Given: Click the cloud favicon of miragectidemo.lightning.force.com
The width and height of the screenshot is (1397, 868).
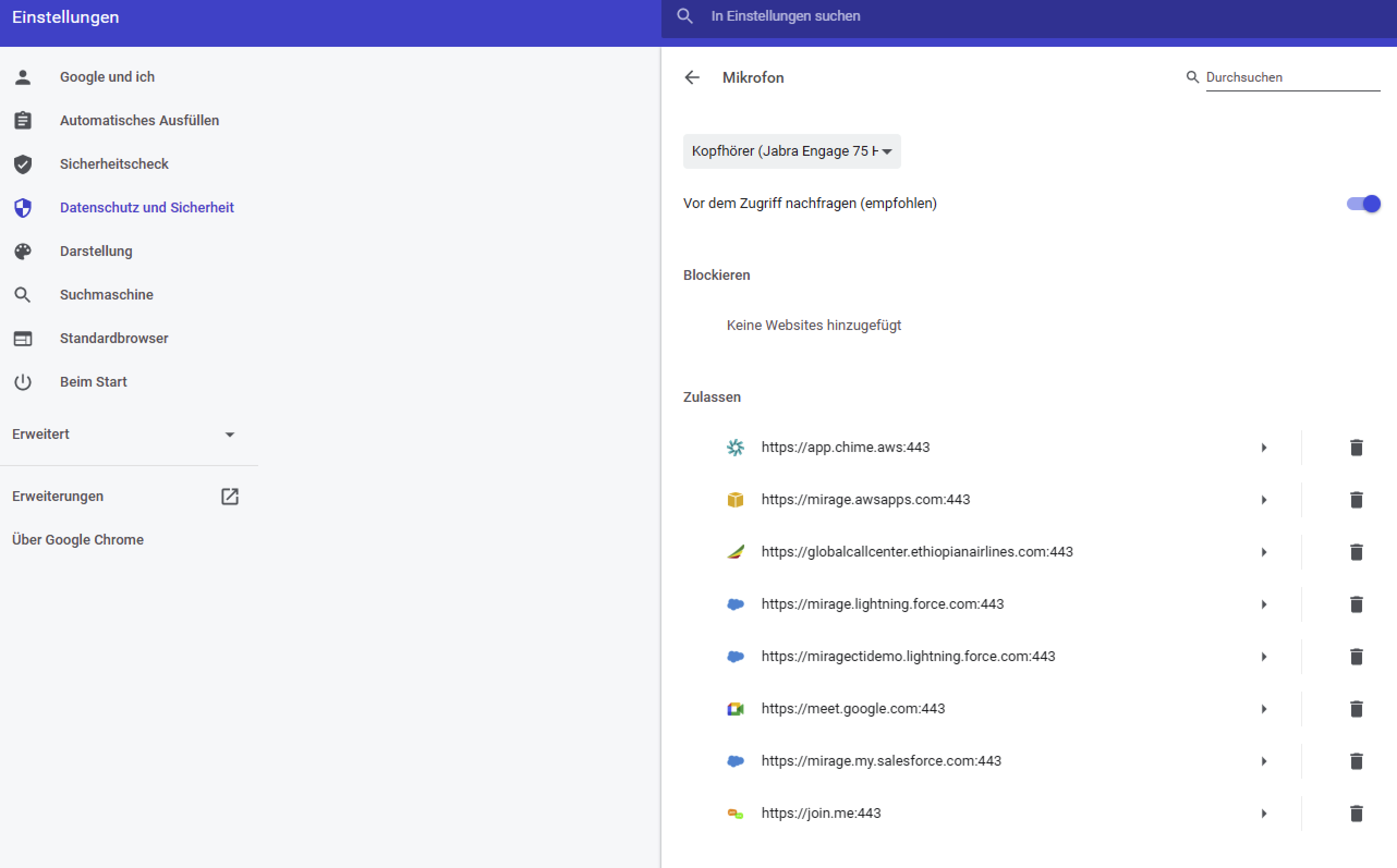Looking at the screenshot, I should point(735,656).
